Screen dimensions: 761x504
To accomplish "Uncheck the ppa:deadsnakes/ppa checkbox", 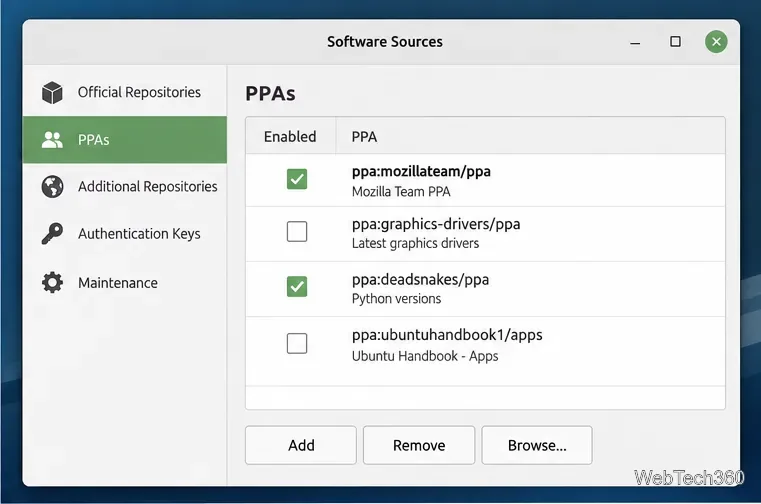I will 297,286.
